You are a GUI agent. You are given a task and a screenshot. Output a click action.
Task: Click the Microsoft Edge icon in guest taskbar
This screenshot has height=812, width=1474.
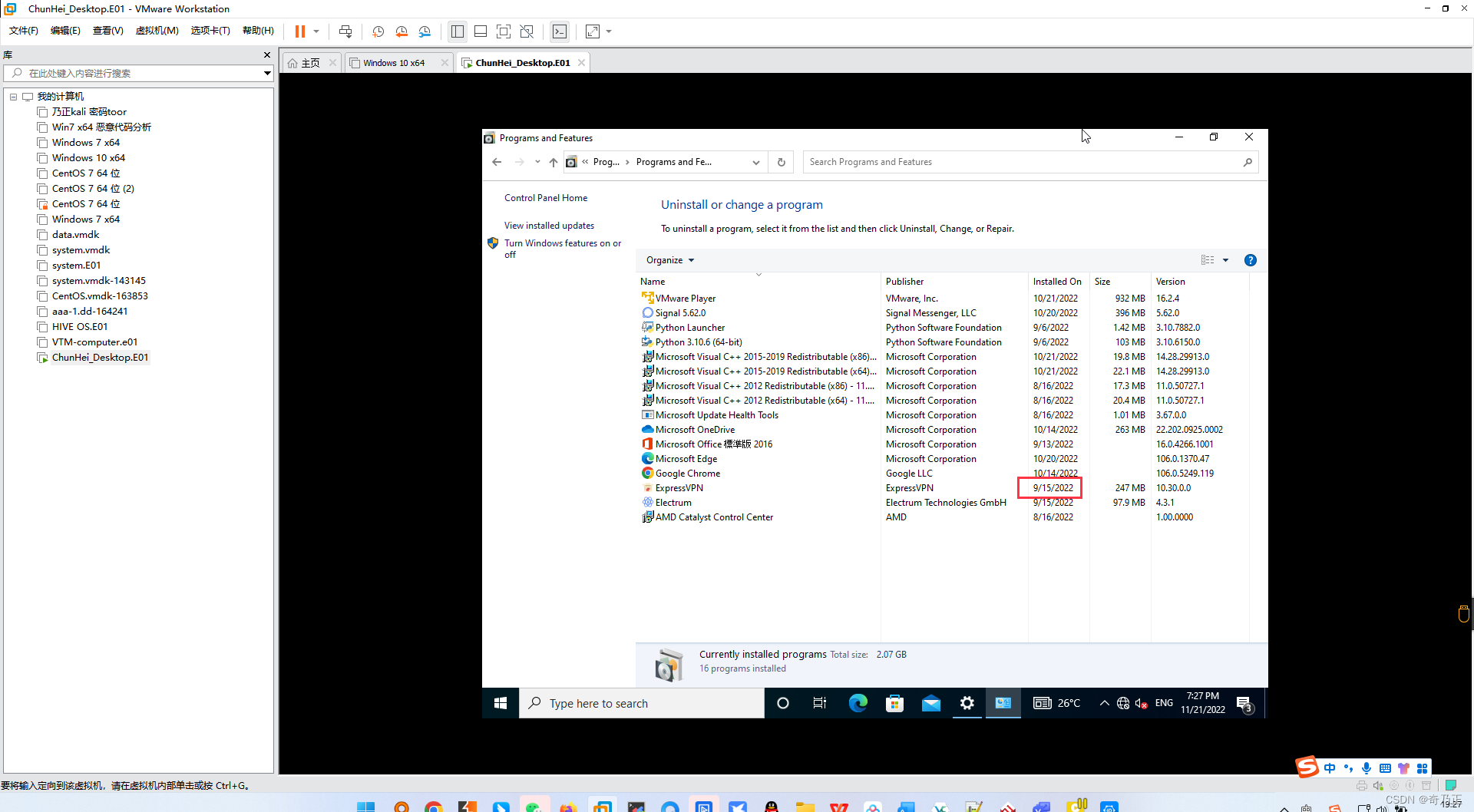pos(858,703)
